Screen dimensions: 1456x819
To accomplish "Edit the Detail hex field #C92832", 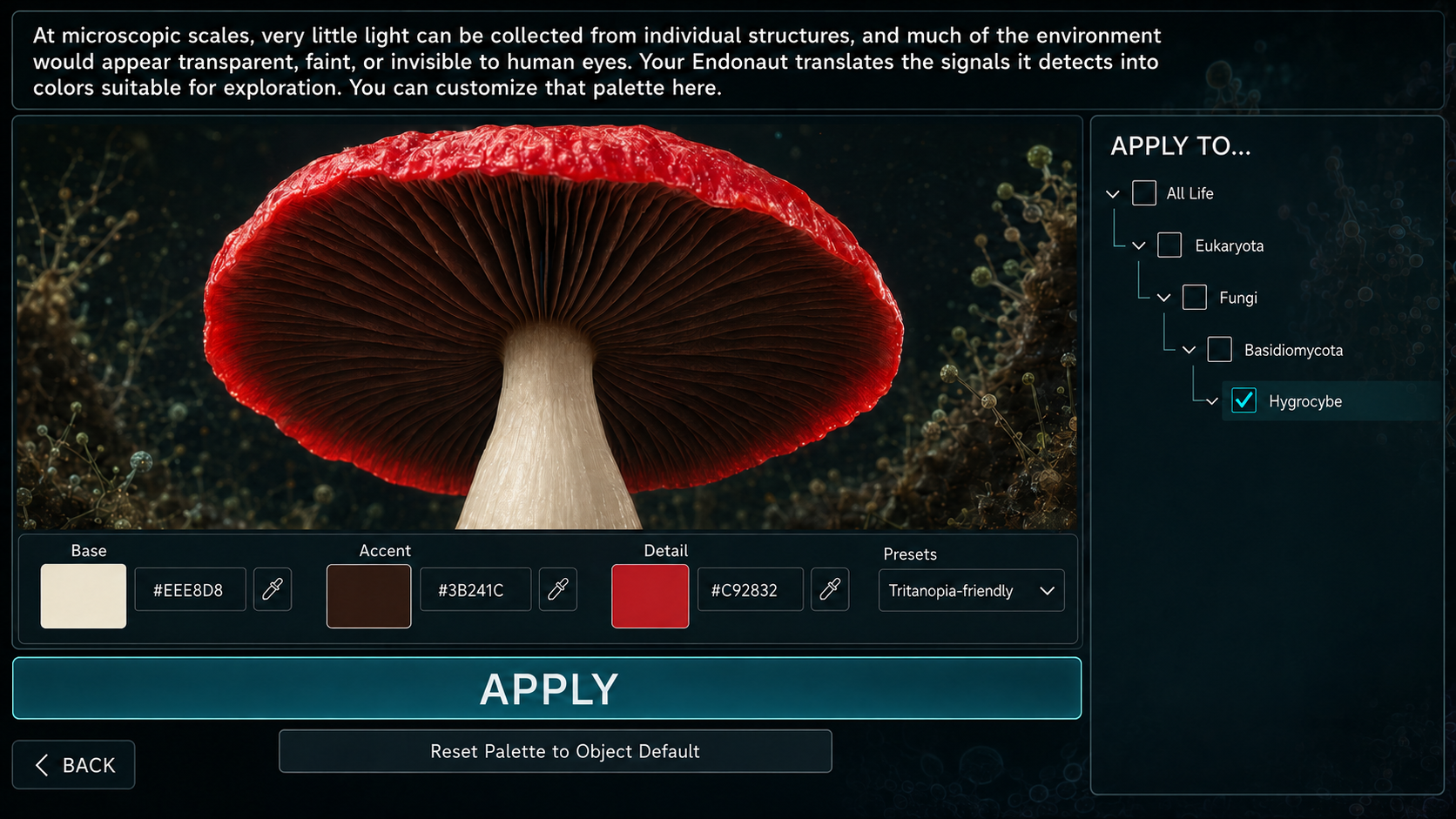I will 750,589.
